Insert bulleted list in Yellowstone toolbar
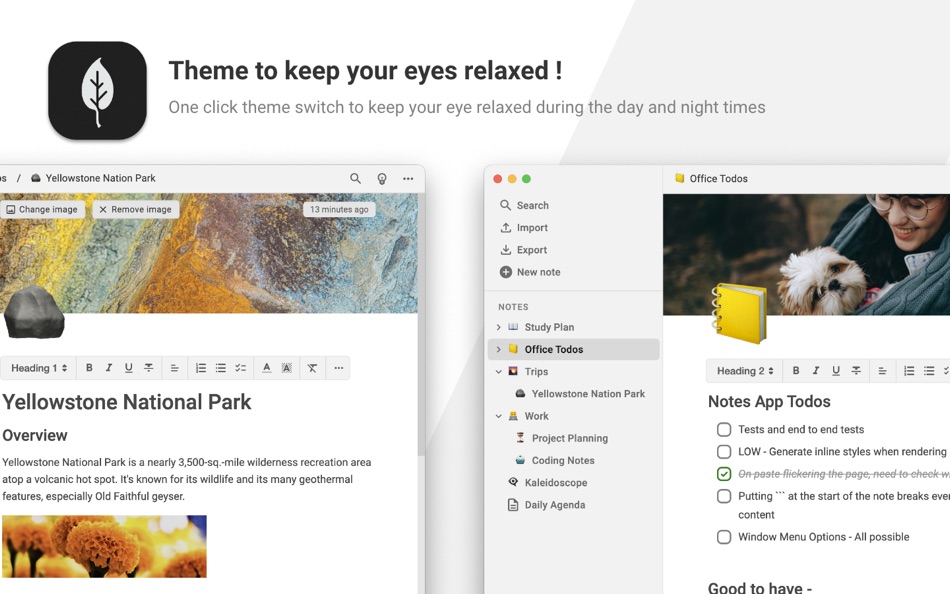Screen dimensions: 950x594 coord(221,368)
